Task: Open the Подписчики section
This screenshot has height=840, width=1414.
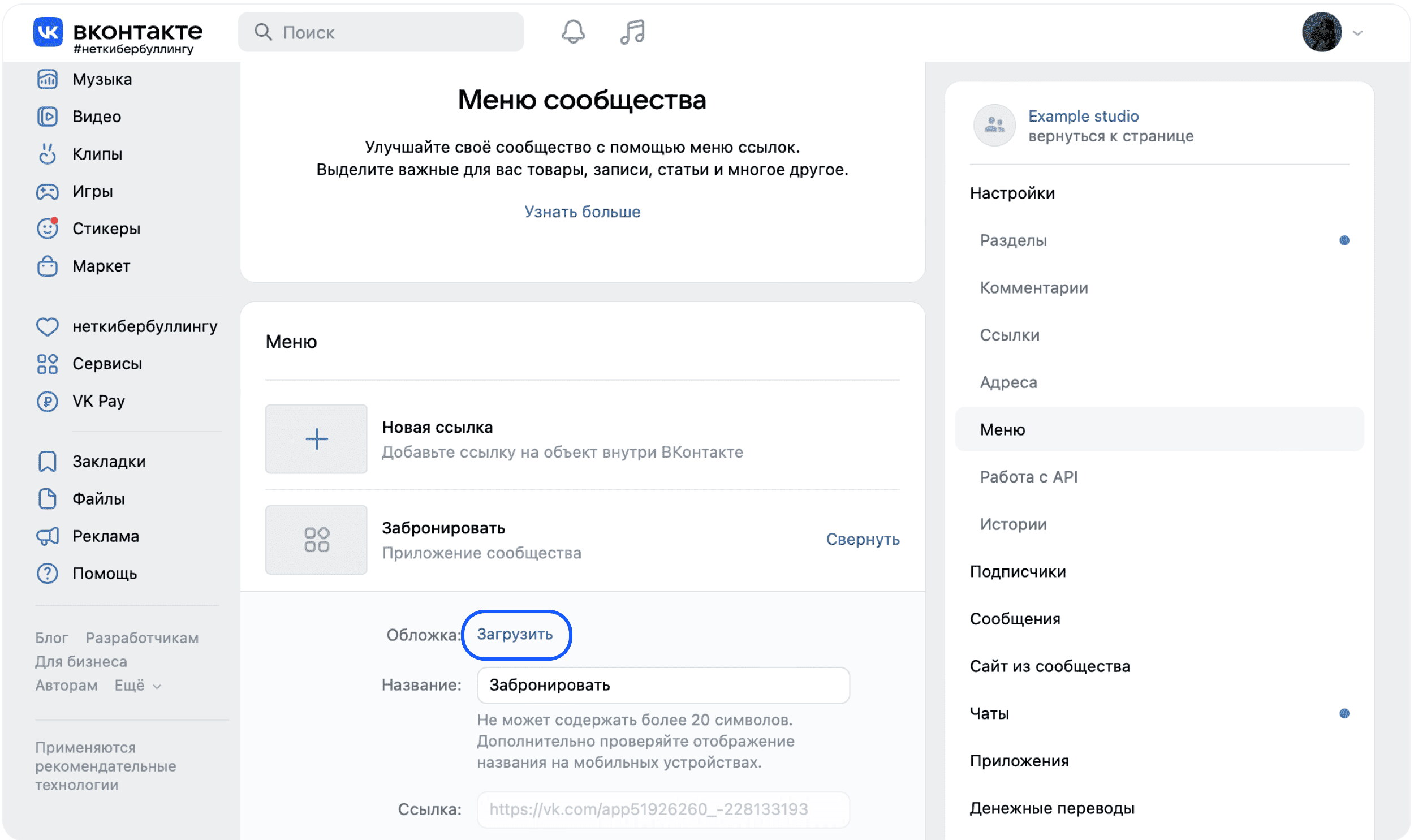Action: click(x=1018, y=571)
